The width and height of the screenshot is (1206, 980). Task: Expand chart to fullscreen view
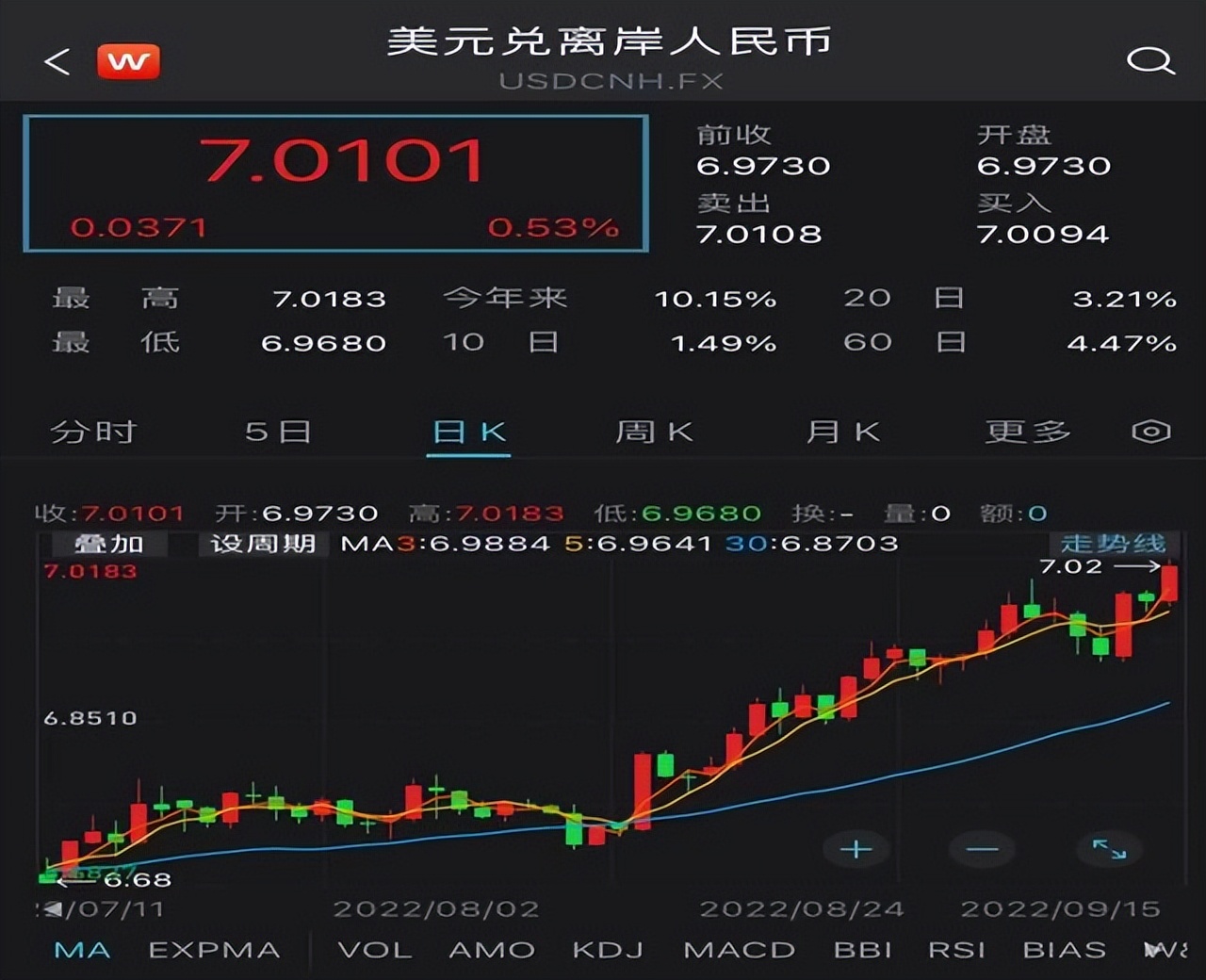click(x=1112, y=848)
